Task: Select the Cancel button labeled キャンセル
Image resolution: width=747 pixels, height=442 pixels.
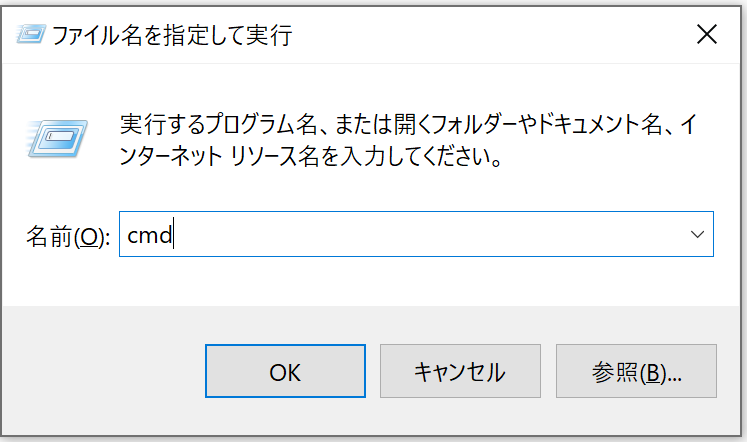Action: click(460, 371)
